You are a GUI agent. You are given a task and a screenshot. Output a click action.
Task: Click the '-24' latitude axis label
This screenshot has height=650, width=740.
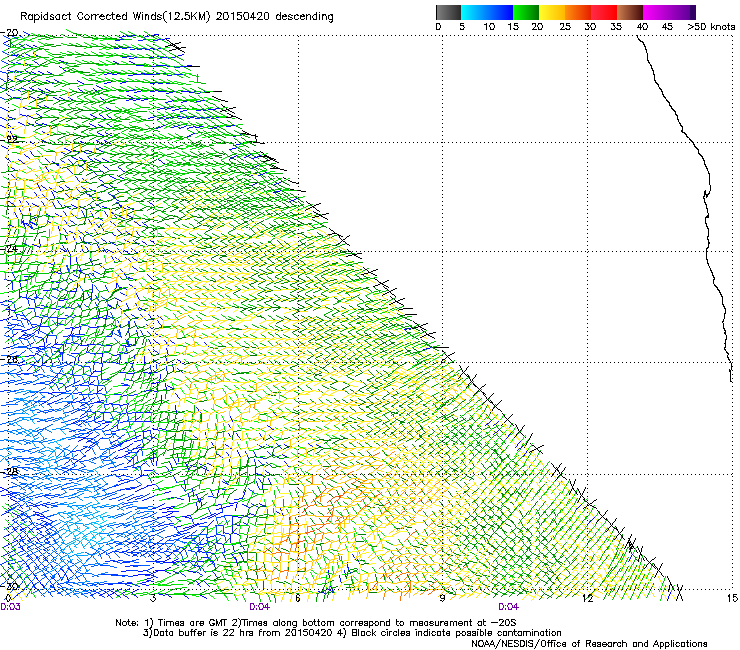click(x=10, y=248)
